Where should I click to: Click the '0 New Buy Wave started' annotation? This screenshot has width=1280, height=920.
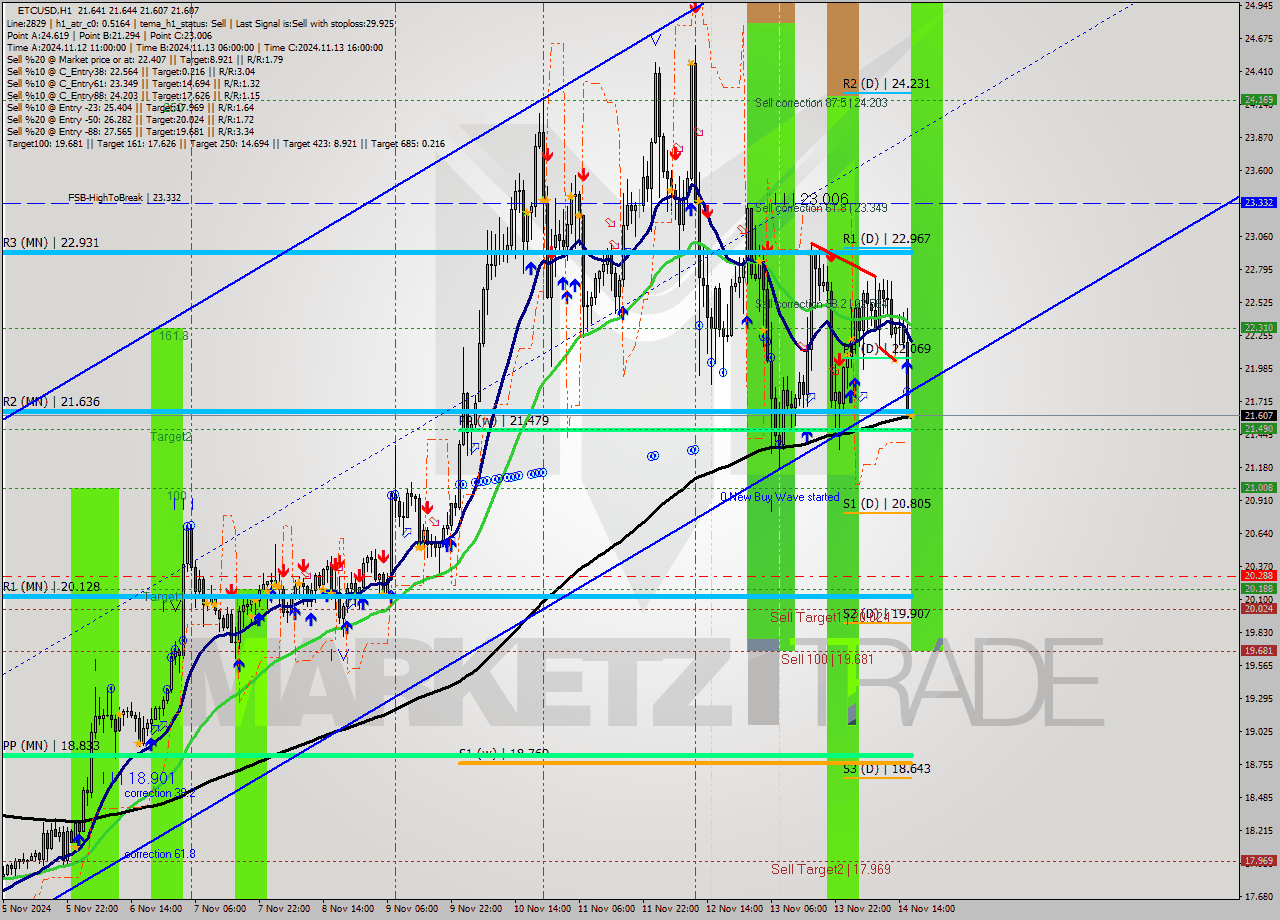780,497
